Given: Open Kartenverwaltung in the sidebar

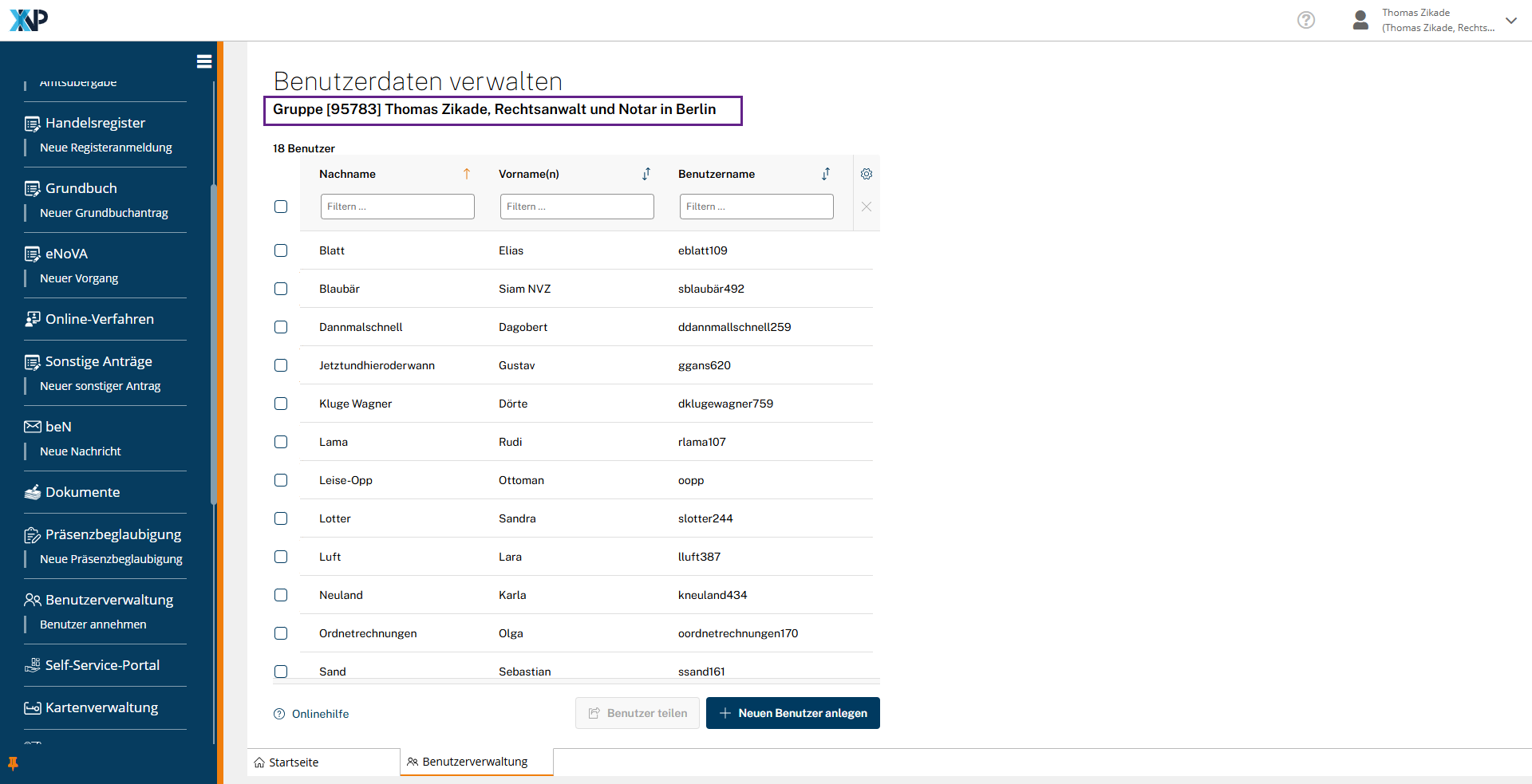Looking at the screenshot, I should point(101,707).
